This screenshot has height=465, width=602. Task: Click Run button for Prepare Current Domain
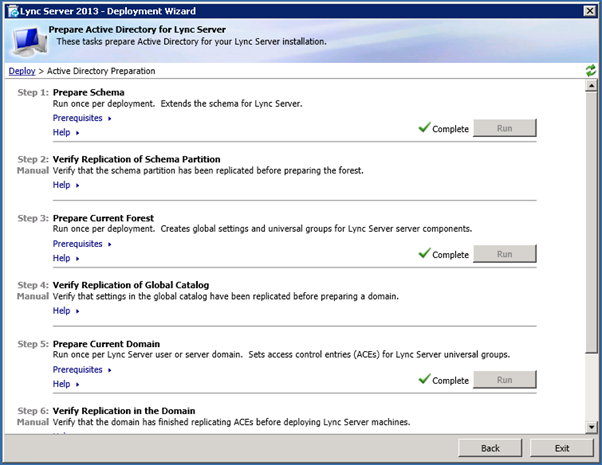pyautogui.click(x=504, y=380)
